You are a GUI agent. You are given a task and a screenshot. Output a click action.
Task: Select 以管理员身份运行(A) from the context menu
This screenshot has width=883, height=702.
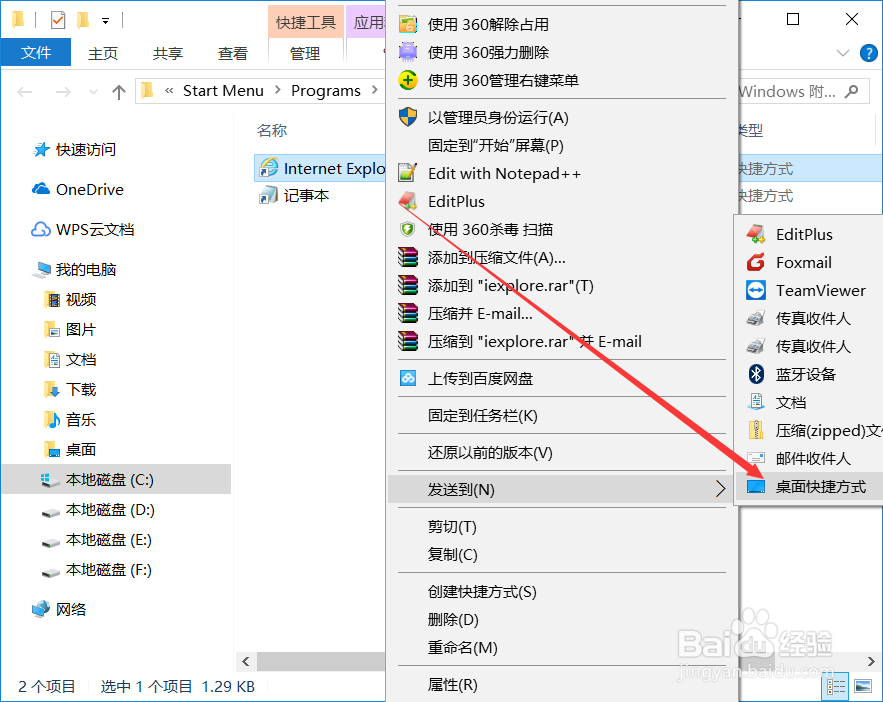497,117
